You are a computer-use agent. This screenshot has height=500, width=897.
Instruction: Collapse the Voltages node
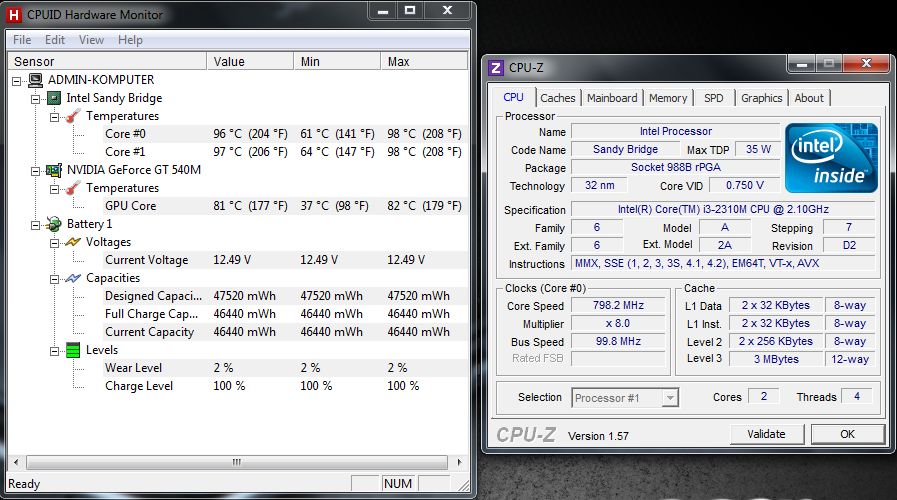pos(54,243)
